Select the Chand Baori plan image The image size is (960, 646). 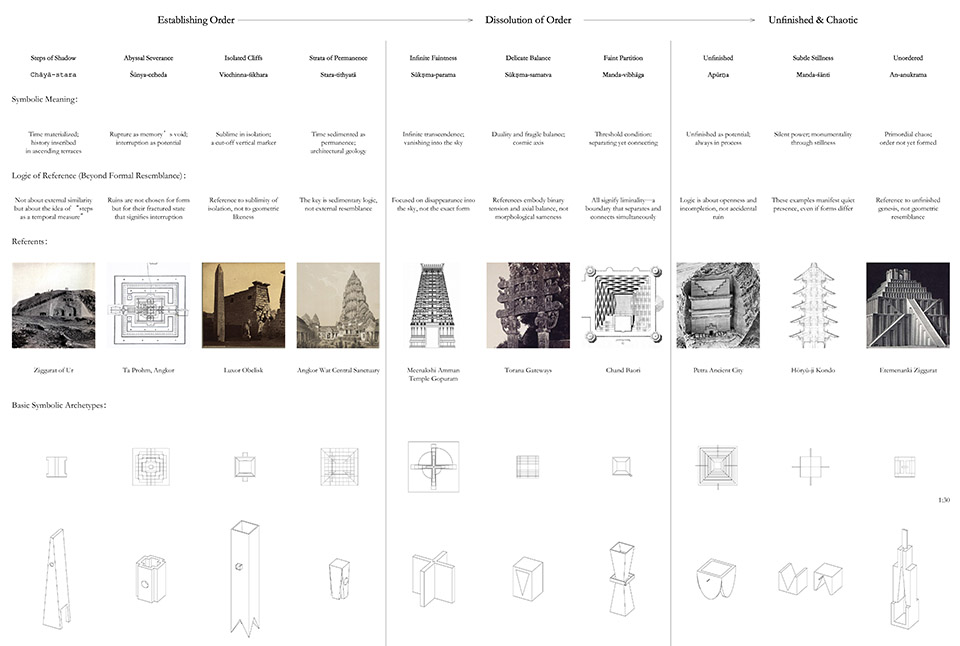point(621,306)
